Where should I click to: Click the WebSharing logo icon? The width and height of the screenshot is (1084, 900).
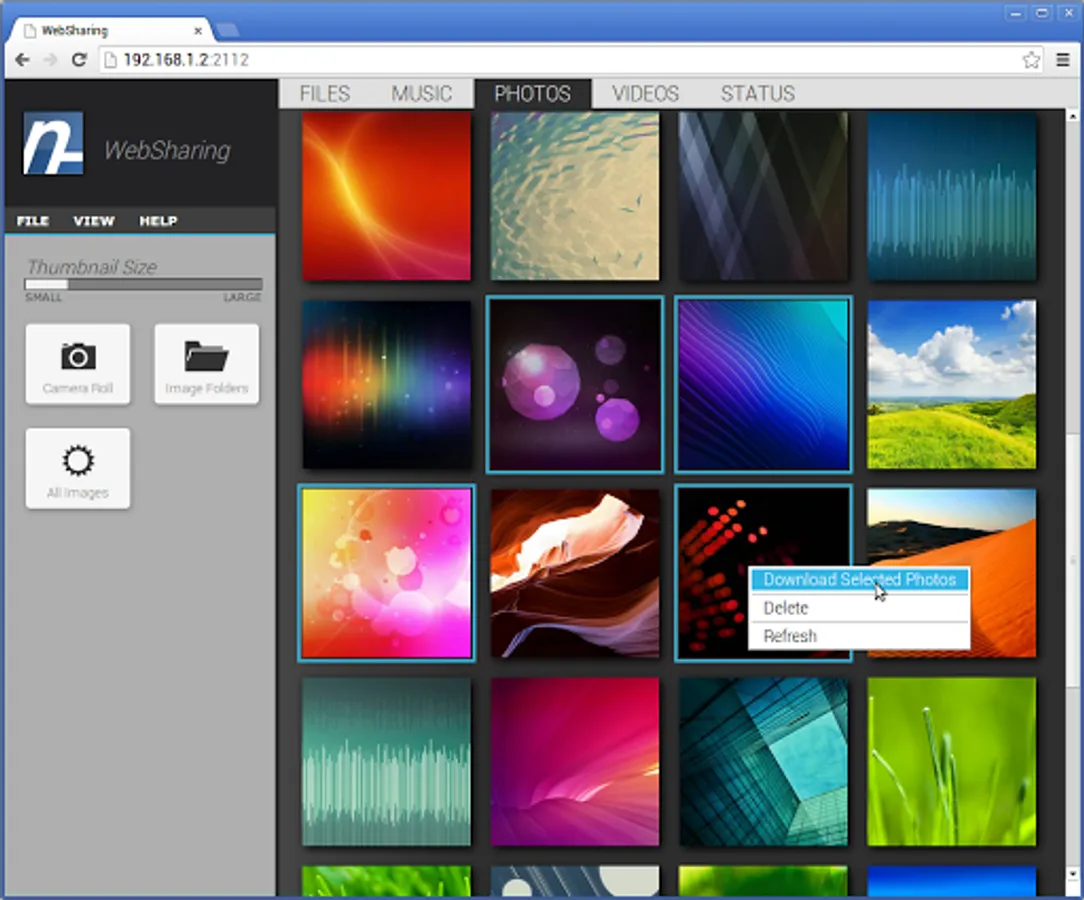pos(53,144)
